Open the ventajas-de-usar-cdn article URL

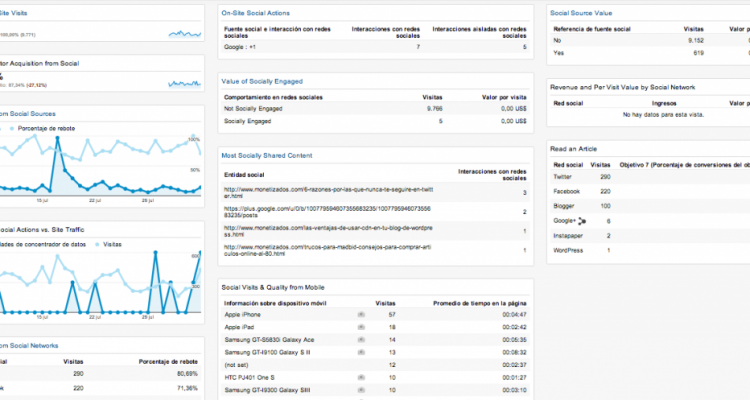point(328,231)
